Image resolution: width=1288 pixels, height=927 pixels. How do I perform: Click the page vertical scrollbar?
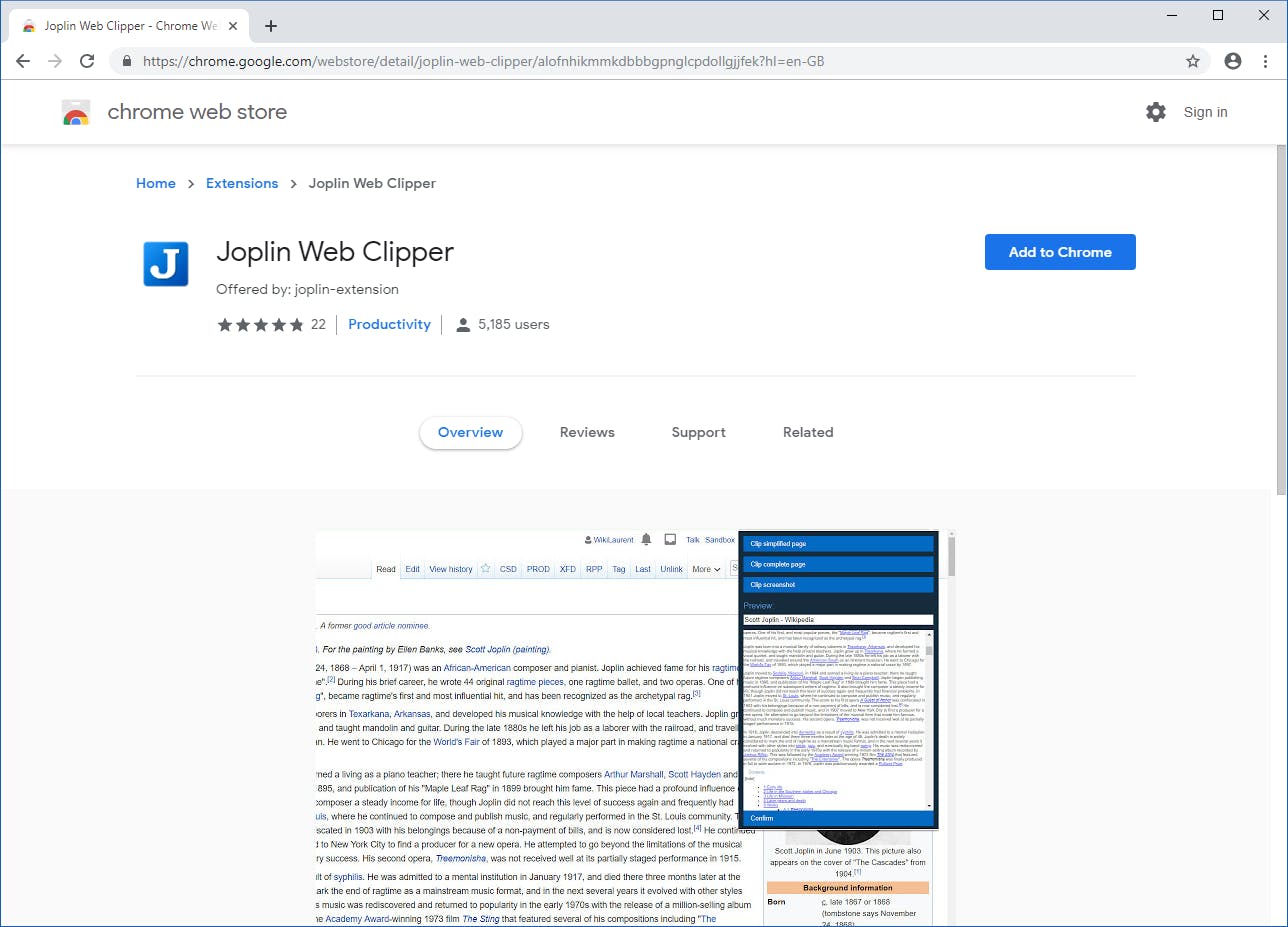[x=1281, y=320]
